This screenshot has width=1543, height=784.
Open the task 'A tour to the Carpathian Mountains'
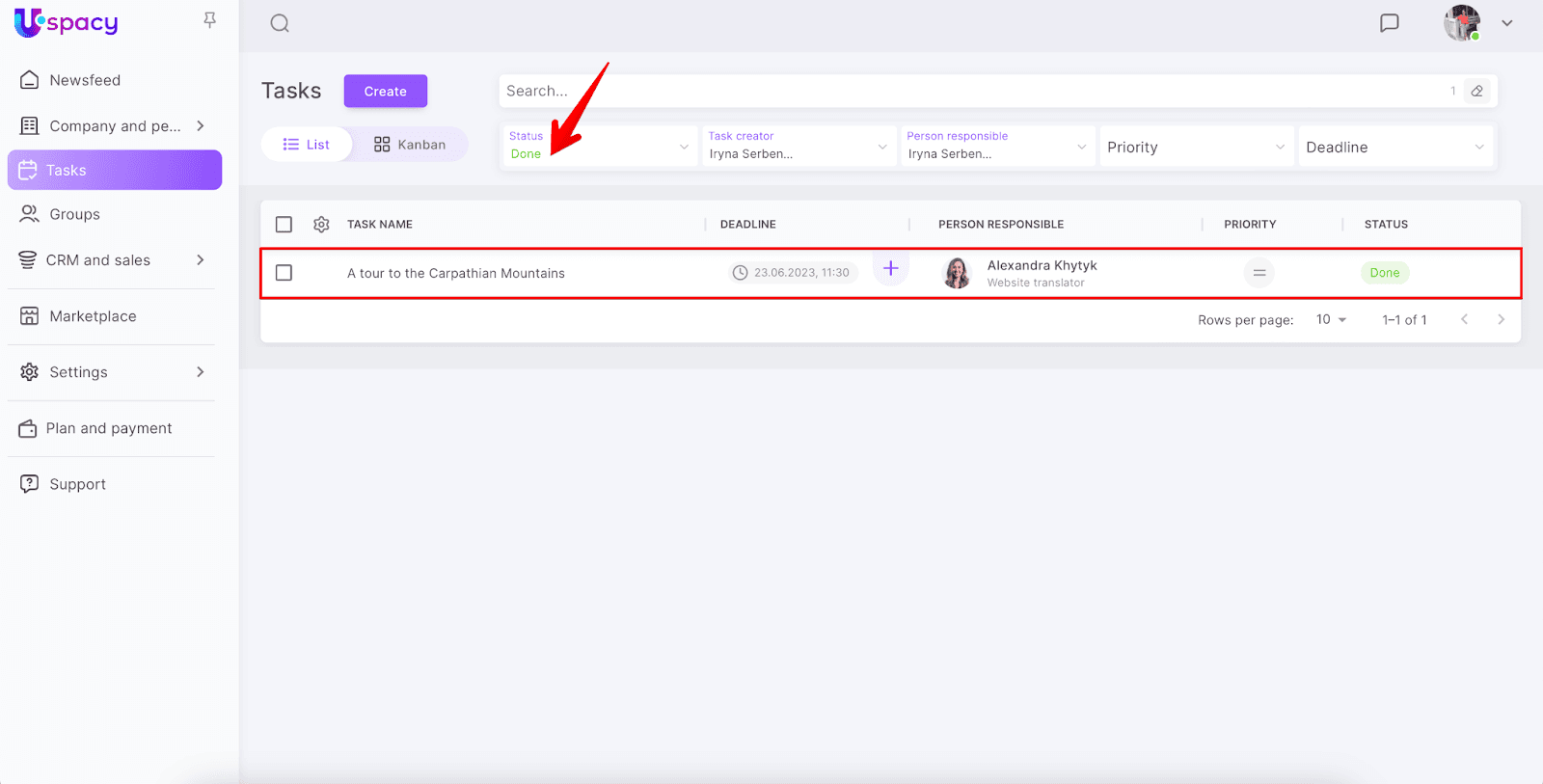(x=456, y=274)
